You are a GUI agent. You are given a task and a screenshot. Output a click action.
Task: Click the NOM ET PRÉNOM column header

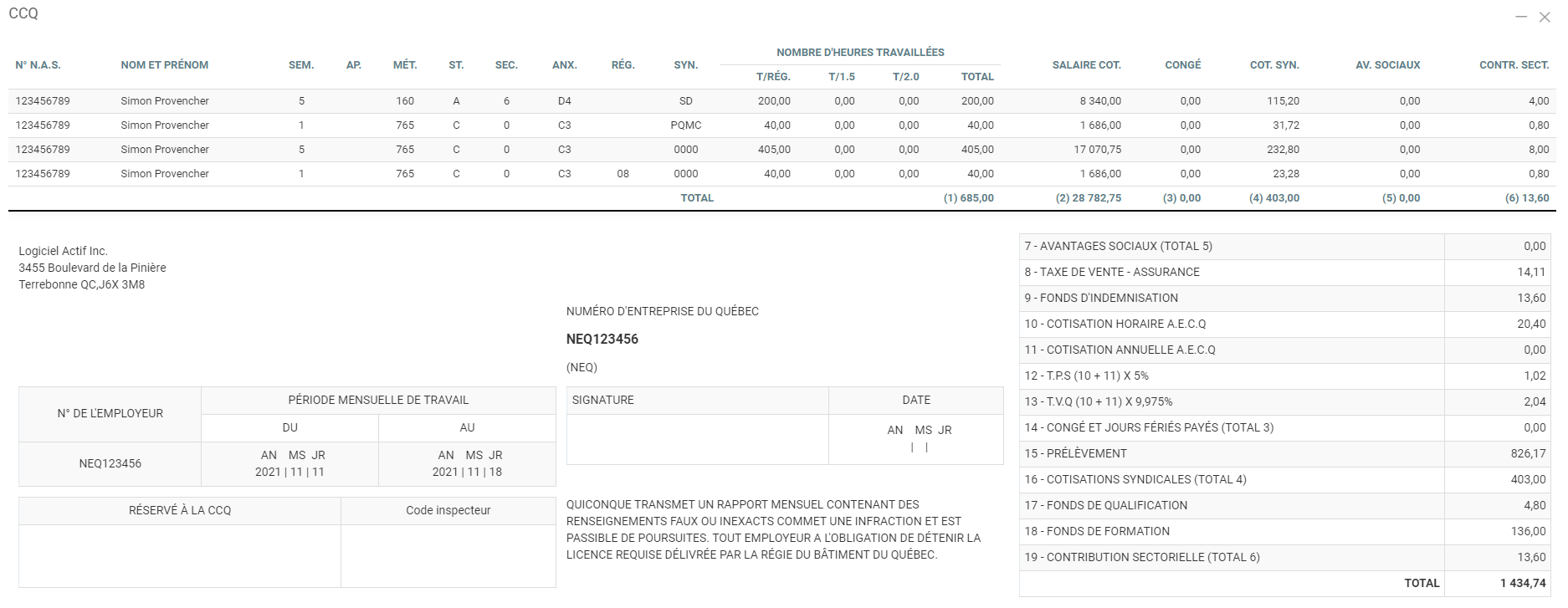point(164,65)
